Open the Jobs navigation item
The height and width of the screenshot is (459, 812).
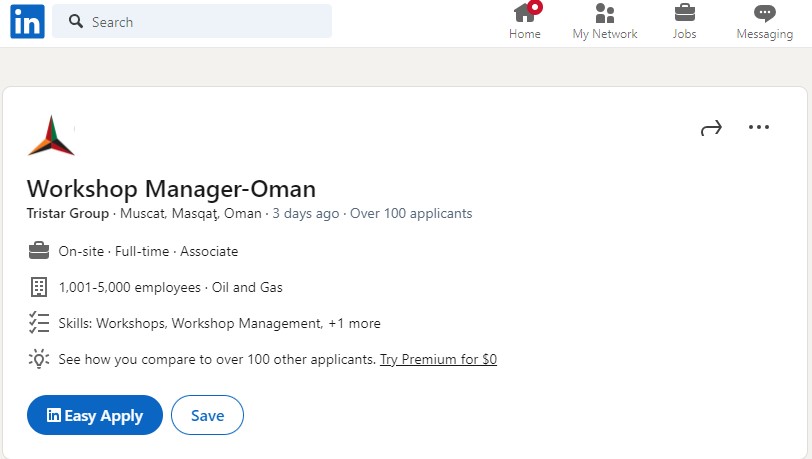685,21
